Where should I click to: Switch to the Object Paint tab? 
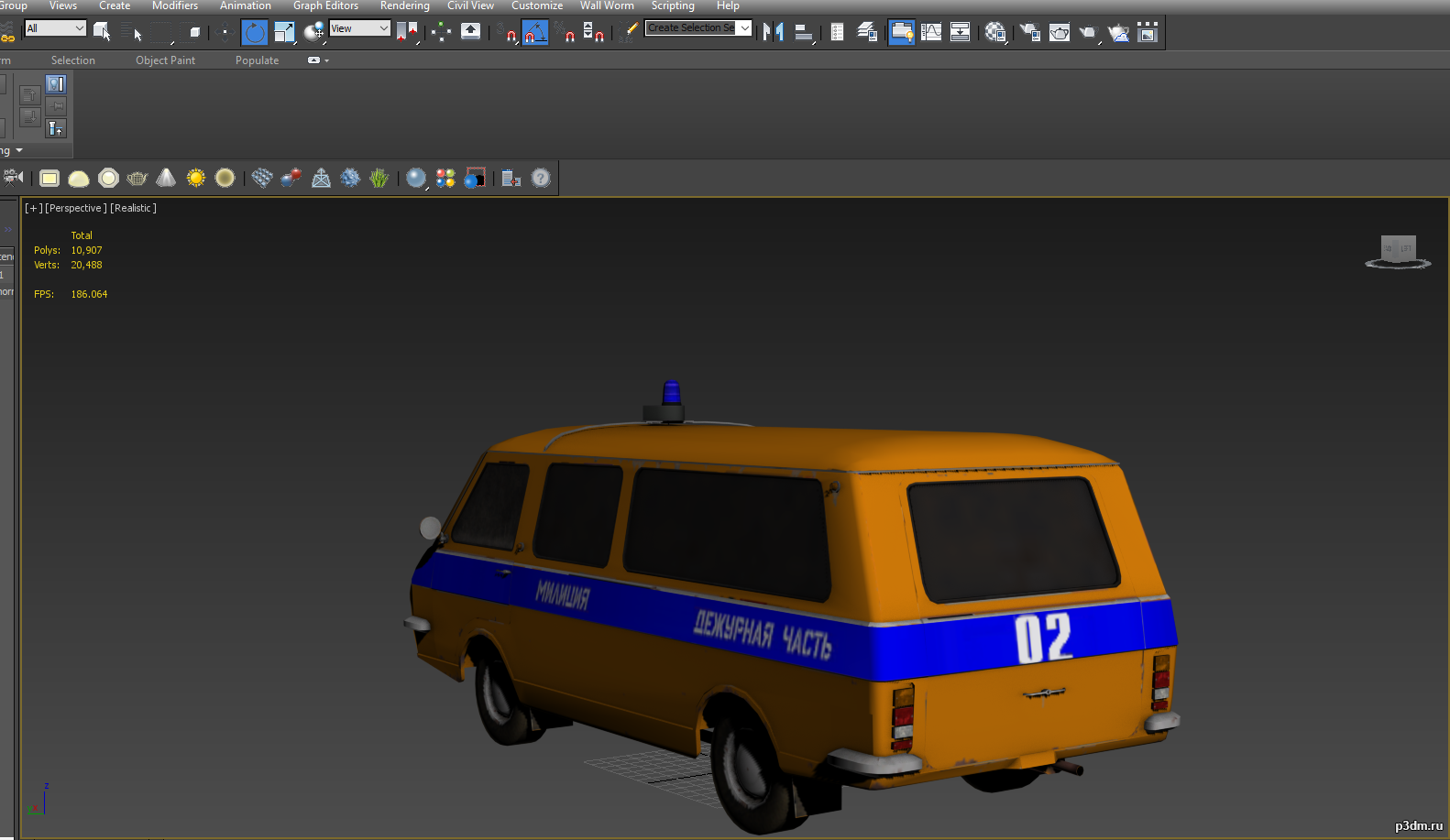166,60
